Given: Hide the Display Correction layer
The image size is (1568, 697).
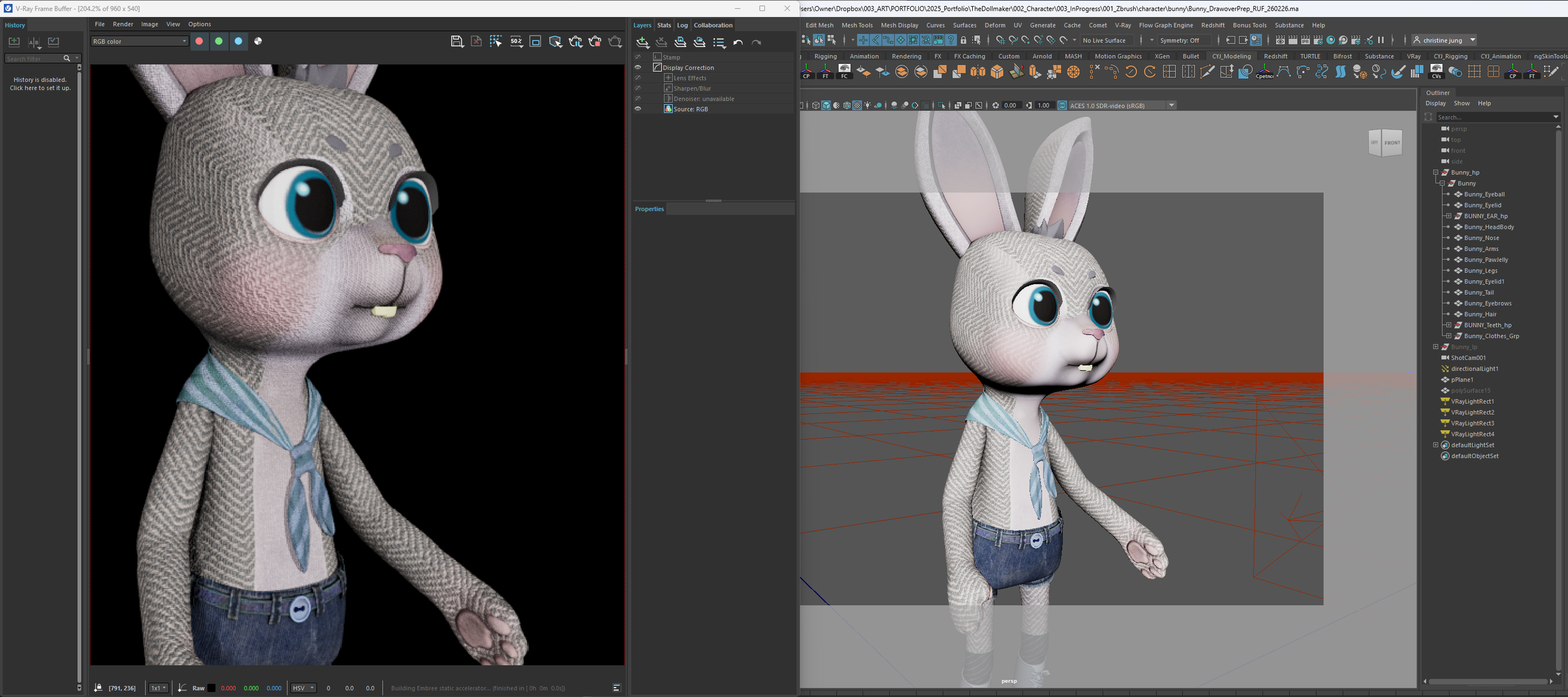Looking at the screenshot, I should point(638,68).
